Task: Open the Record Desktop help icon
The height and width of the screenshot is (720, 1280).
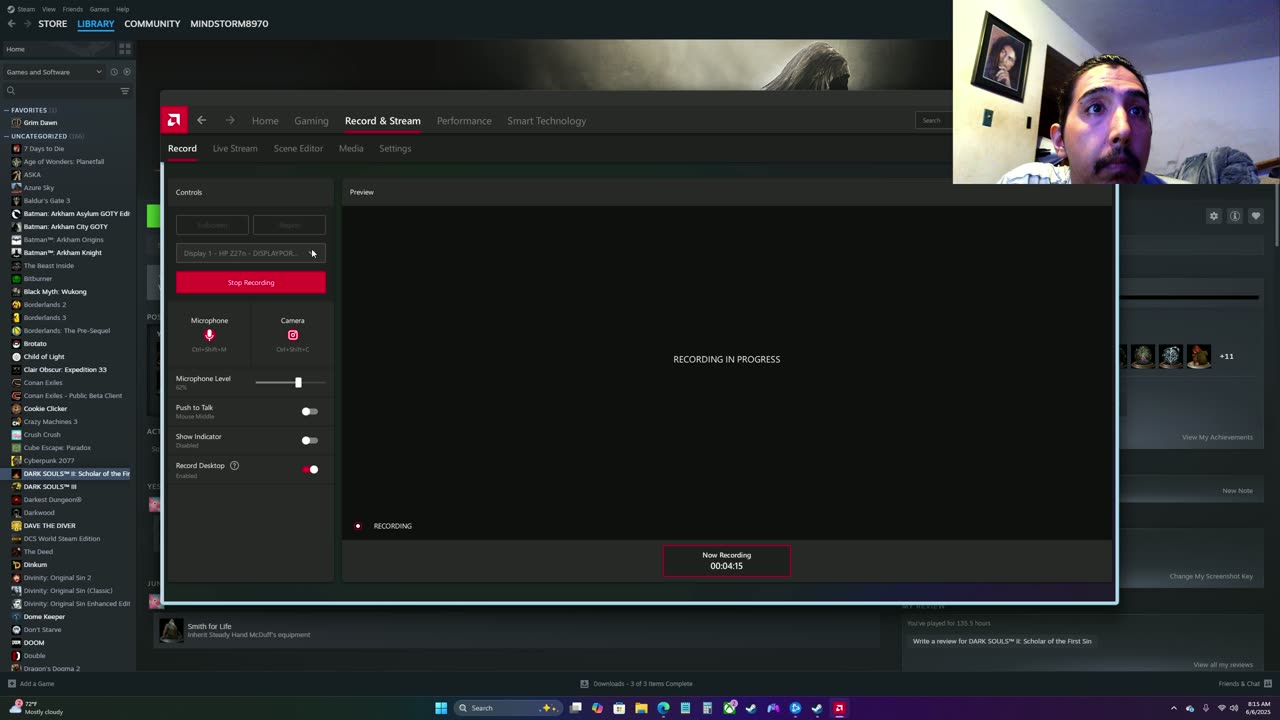Action: click(x=234, y=465)
